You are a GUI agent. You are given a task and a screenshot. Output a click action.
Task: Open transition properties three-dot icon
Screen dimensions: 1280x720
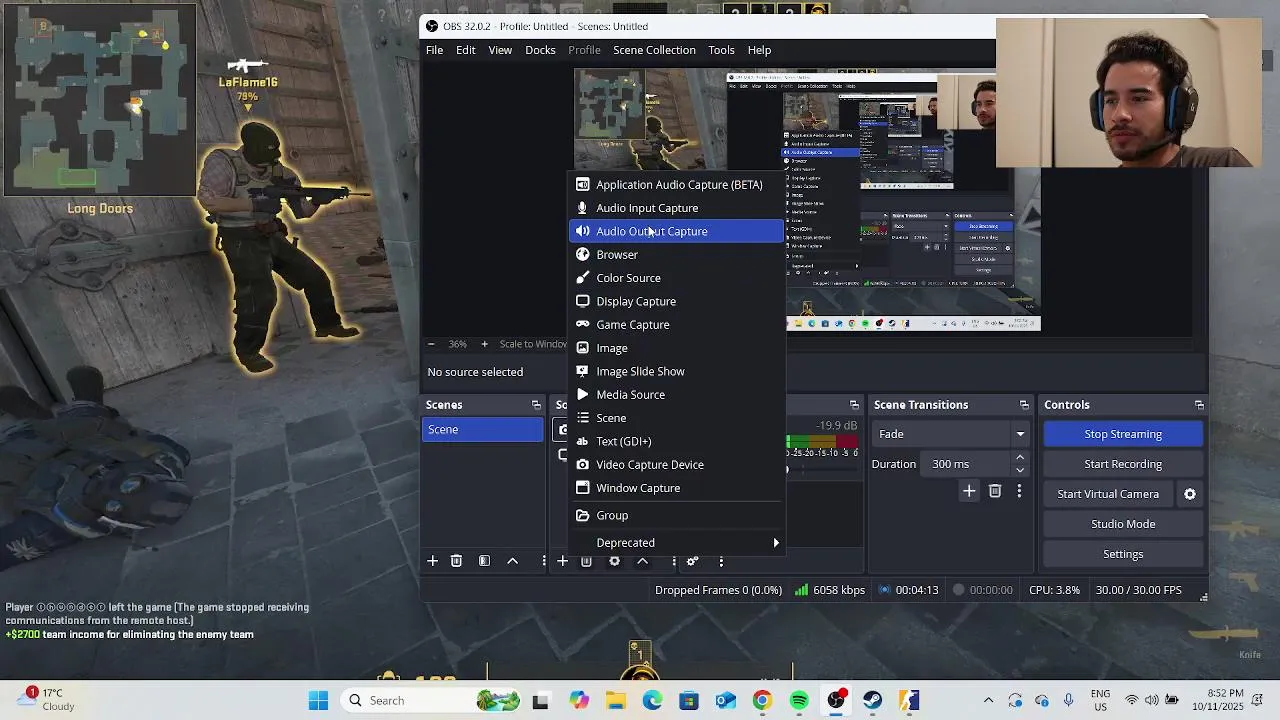point(1019,491)
